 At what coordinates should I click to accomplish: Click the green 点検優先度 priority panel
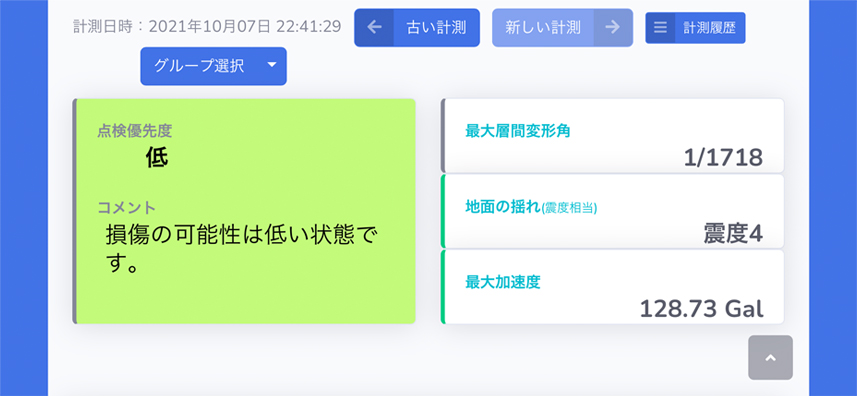pyautogui.click(x=244, y=211)
